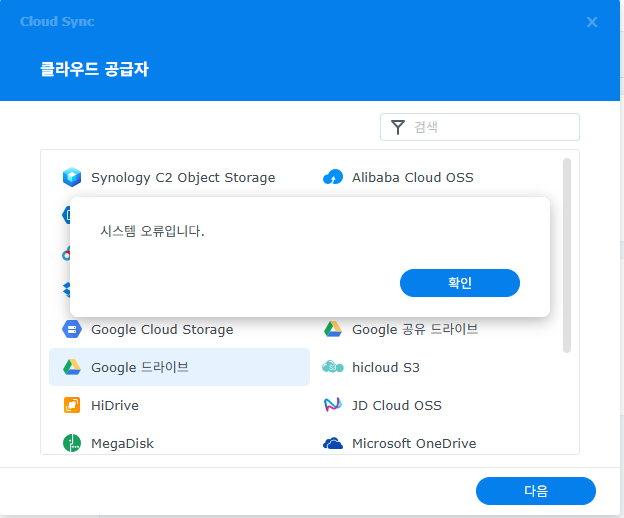The height and width of the screenshot is (518, 624).
Task: Choose hicloud S3 label
Action: click(386, 367)
